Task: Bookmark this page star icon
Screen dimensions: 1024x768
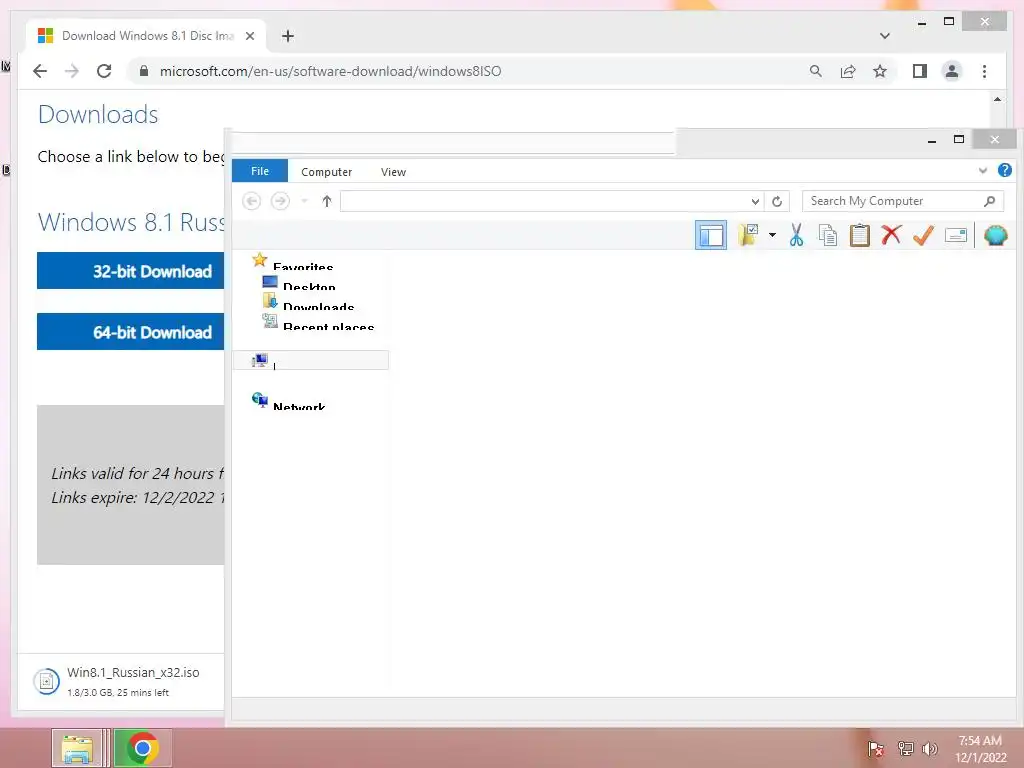Action: [880, 71]
